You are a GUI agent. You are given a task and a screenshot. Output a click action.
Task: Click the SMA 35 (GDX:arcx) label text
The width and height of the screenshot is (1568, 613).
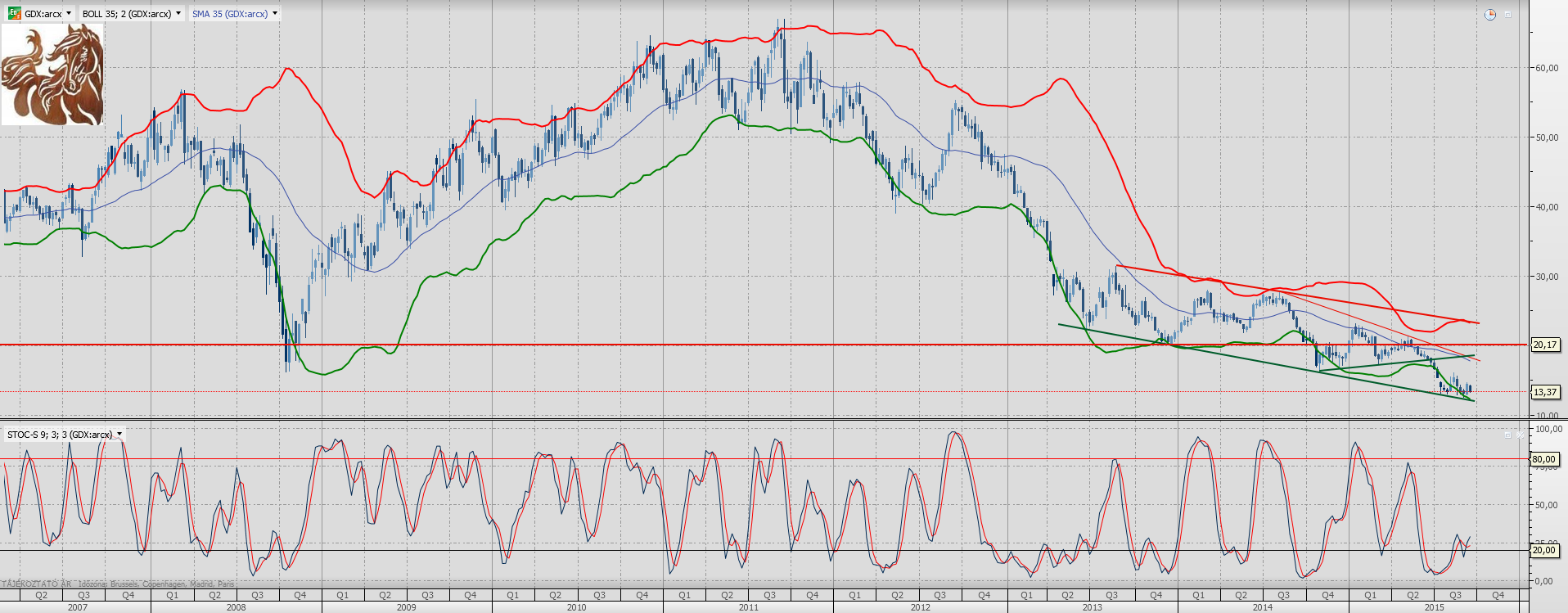point(230,14)
